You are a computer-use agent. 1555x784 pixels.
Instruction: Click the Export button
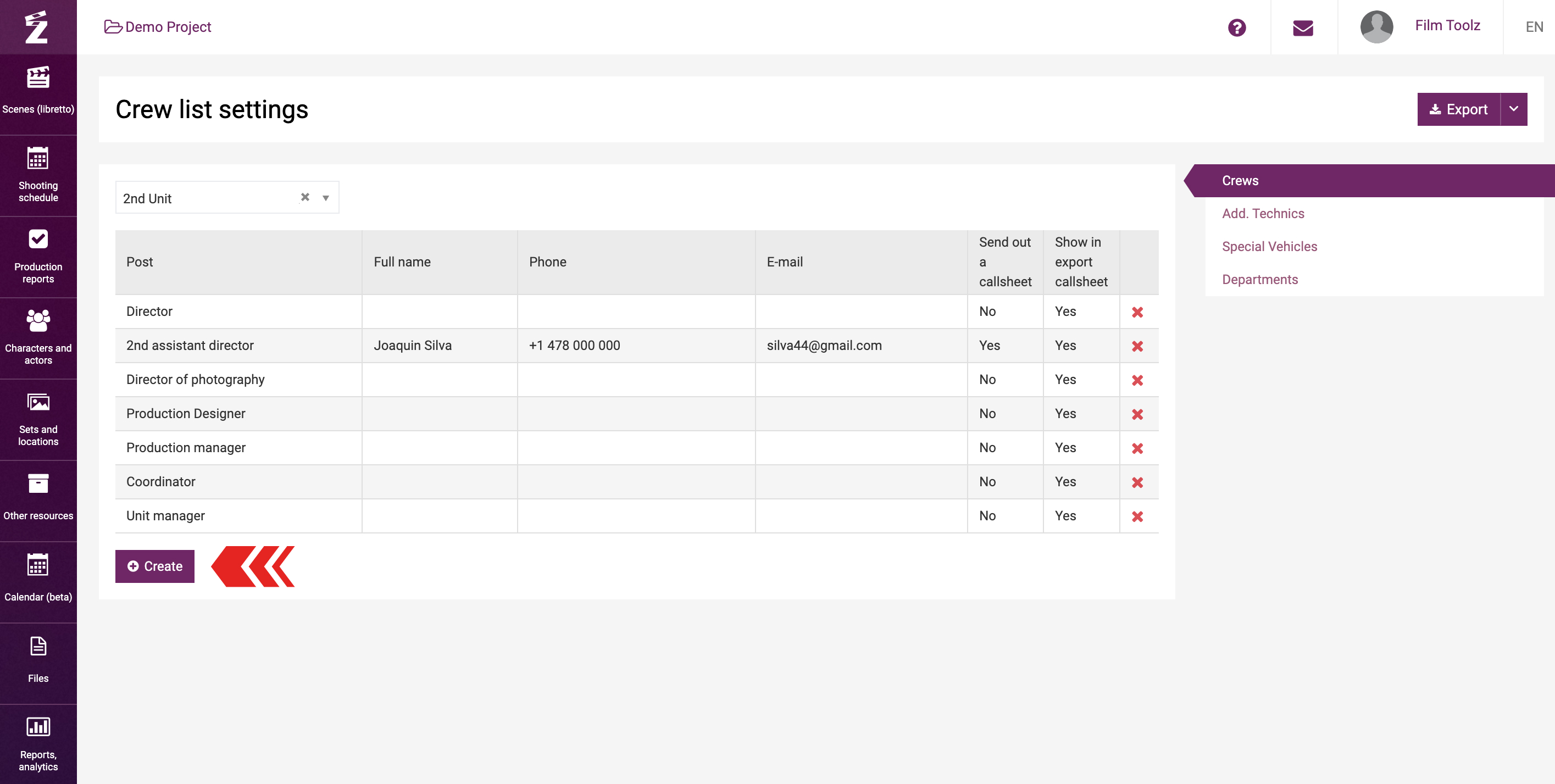click(1458, 109)
